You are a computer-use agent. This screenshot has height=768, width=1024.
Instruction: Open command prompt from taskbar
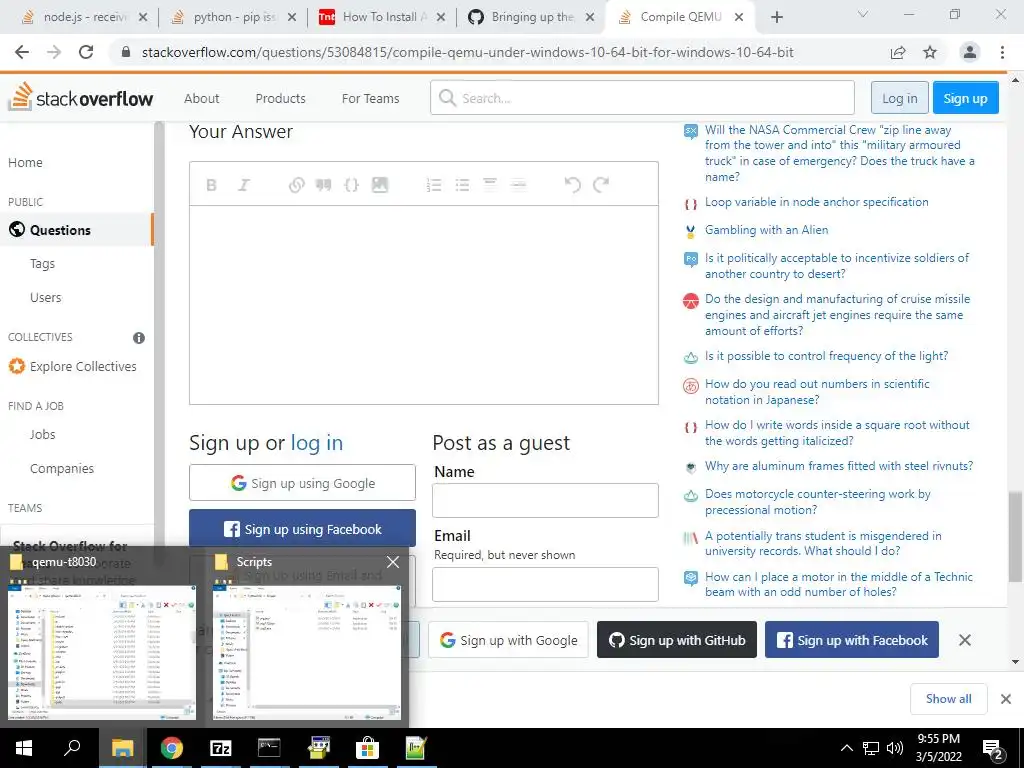click(x=269, y=748)
